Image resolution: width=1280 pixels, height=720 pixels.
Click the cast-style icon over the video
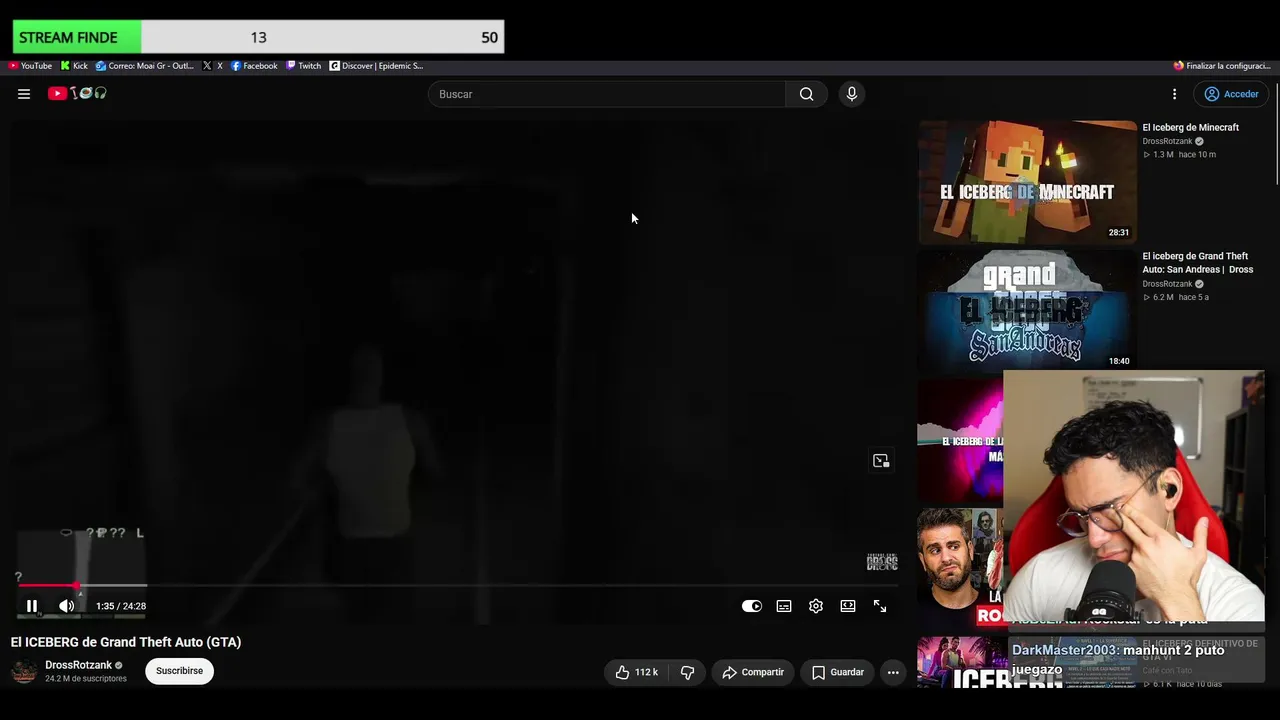click(x=881, y=461)
